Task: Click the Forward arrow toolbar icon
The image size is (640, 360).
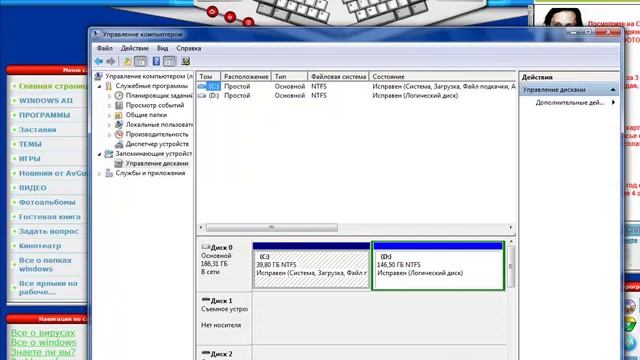Action: pos(111,61)
